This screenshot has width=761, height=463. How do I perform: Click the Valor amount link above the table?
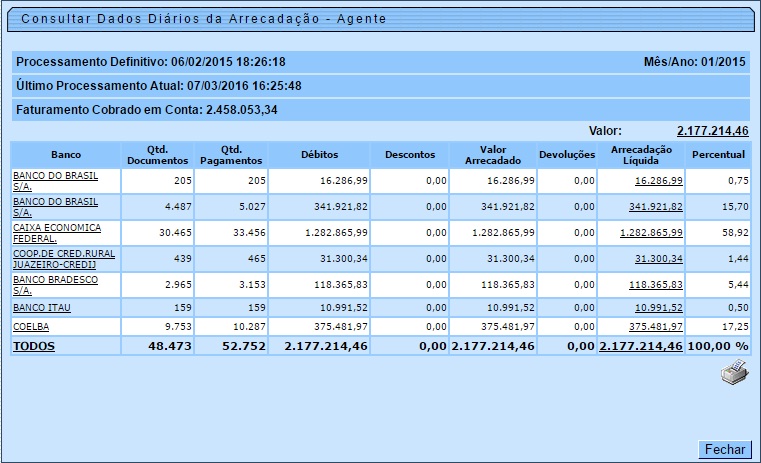click(712, 131)
